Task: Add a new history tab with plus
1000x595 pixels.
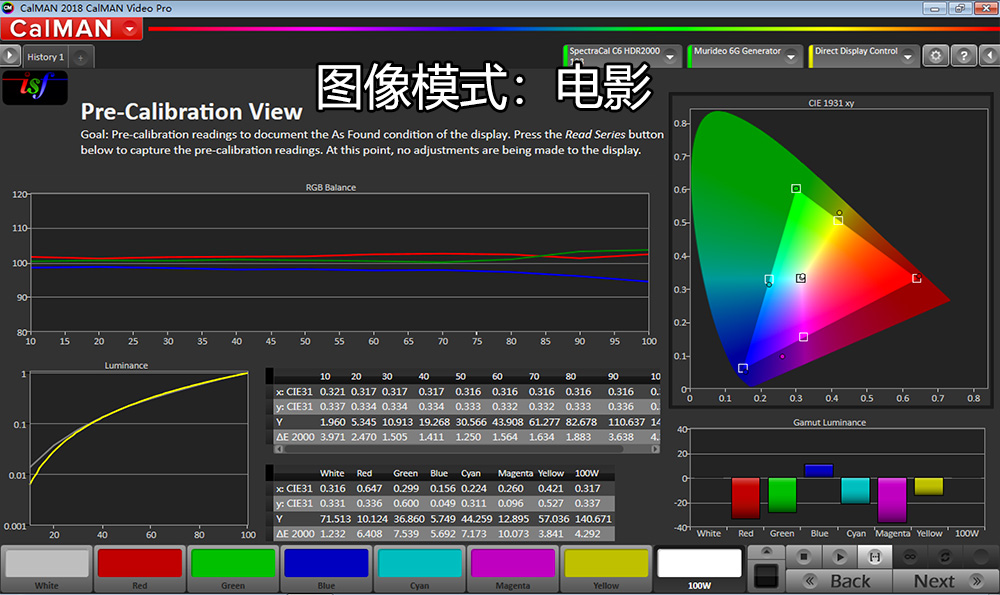Action: (x=81, y=57)
